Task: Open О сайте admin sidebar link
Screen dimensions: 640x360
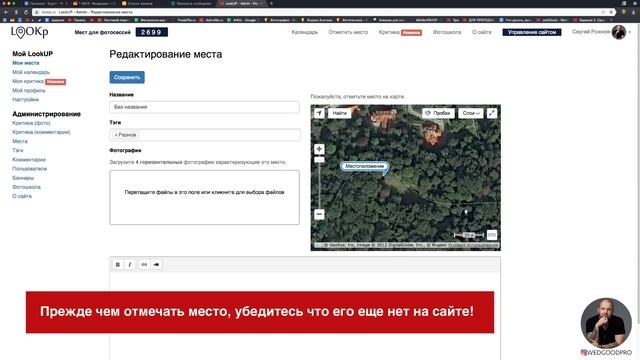Action: click(22, 196)
